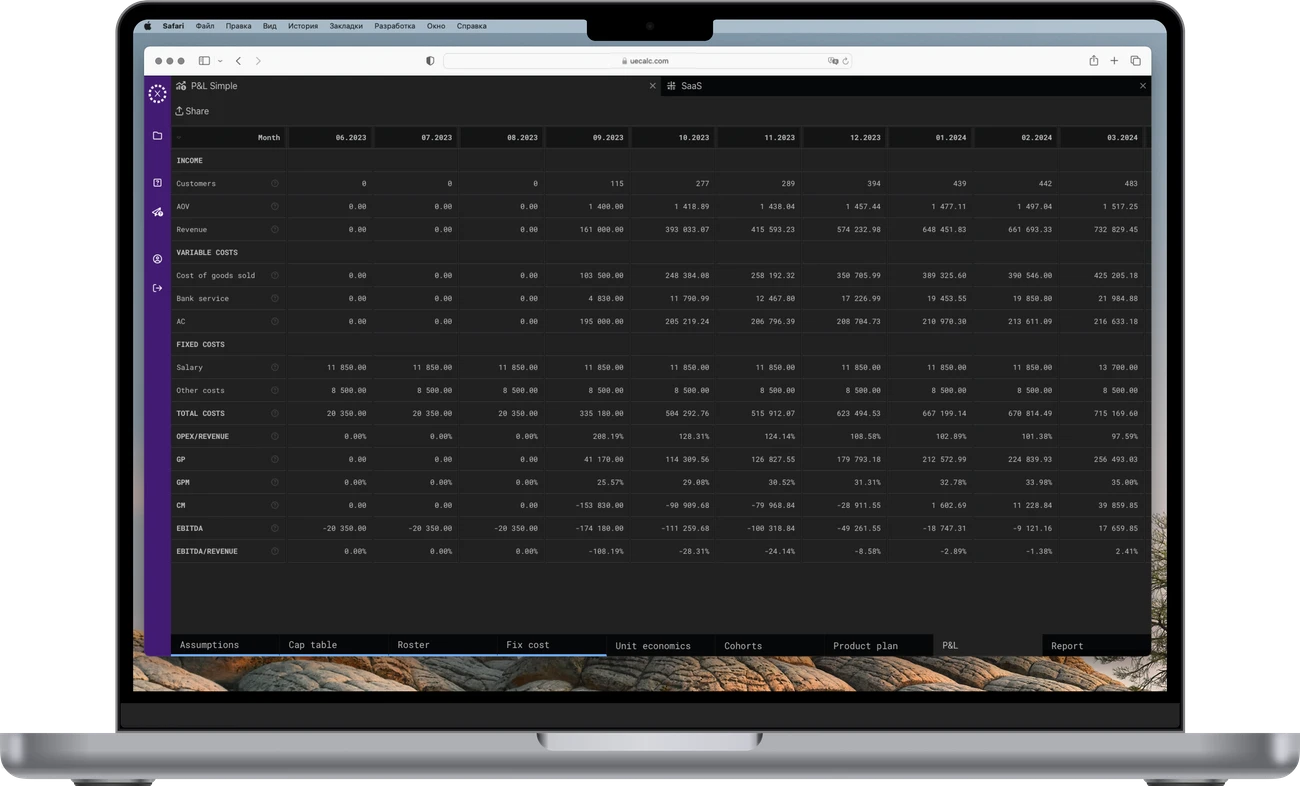Screen dimensions: 1300x786
Task: Click the help question-mark sidebar icon
Action: tap(157, 183)
